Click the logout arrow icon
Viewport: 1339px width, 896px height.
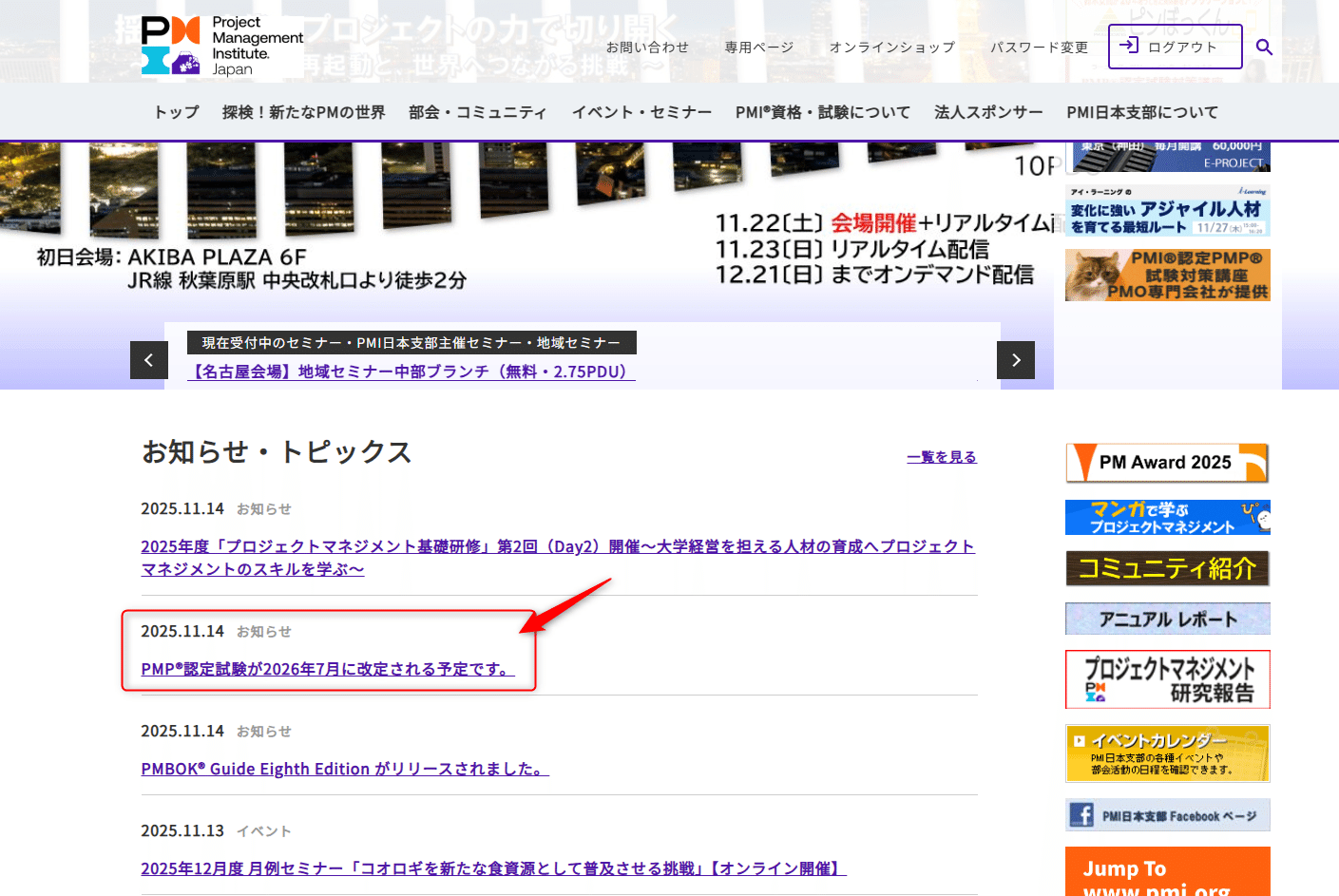(1131, 44)
